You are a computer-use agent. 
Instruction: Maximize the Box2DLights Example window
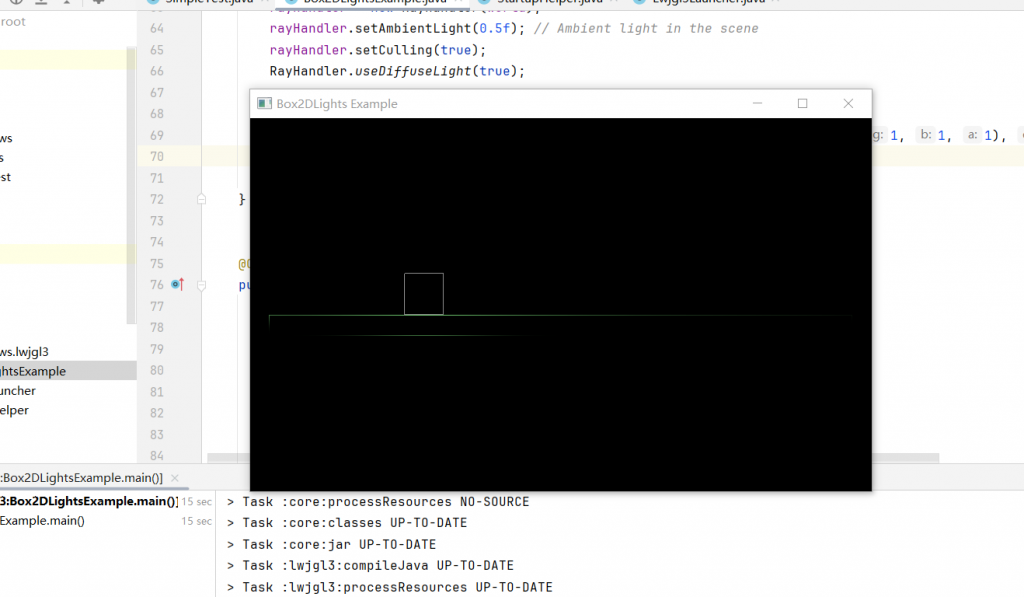802,104
